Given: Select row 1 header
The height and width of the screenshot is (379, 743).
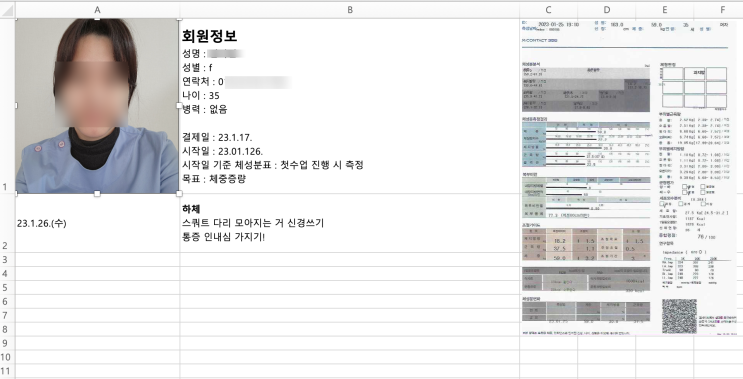Looking at the screenshot, I should tap(7, 106).
